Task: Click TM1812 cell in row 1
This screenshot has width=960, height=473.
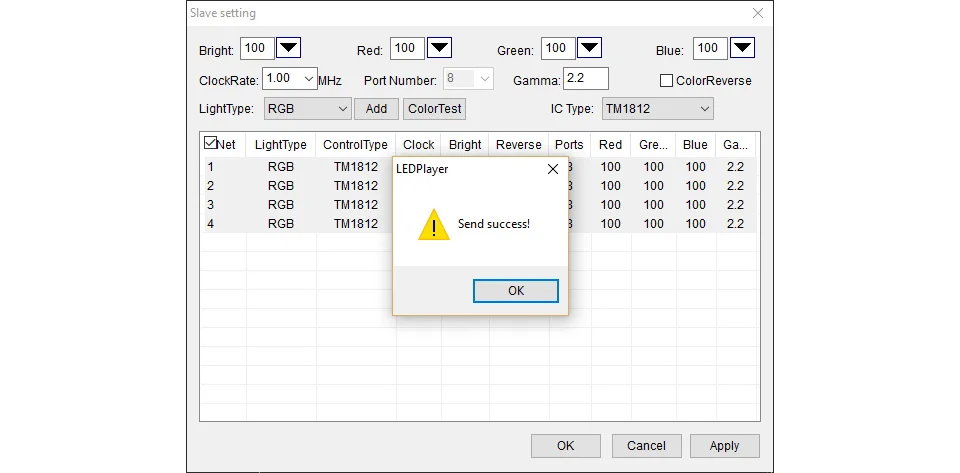Action: coord(356,166)
